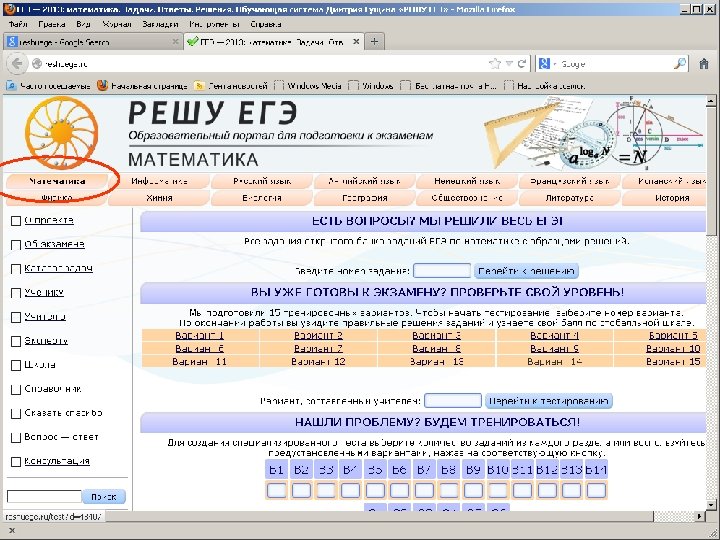Tick the Школа checkbox
The width and height of the screenshot is (720, 540).
point(16,366)
